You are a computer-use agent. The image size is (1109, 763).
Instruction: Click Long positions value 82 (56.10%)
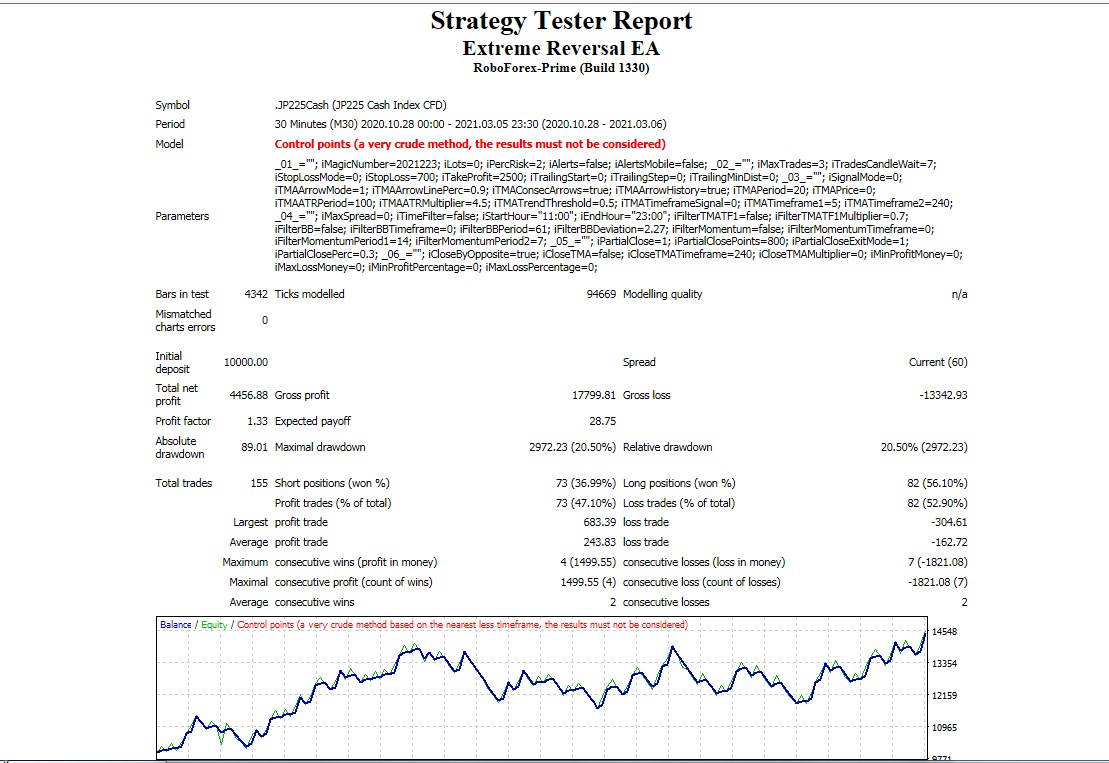click(937, 484)
